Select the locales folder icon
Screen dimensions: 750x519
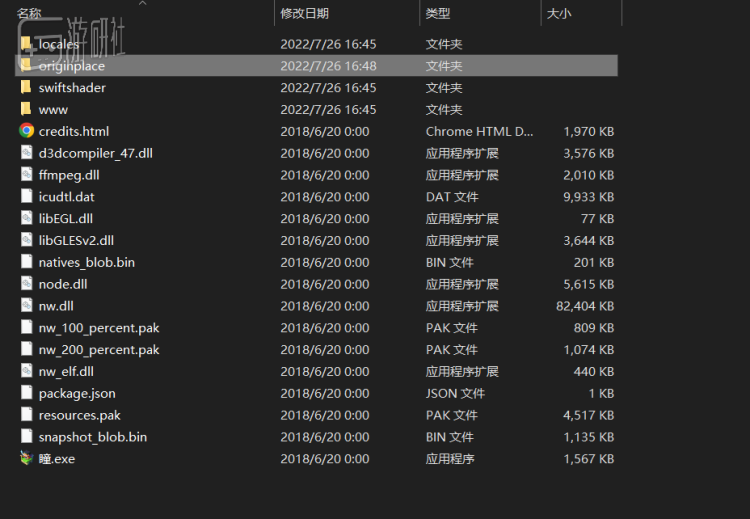tap(26, 44)
